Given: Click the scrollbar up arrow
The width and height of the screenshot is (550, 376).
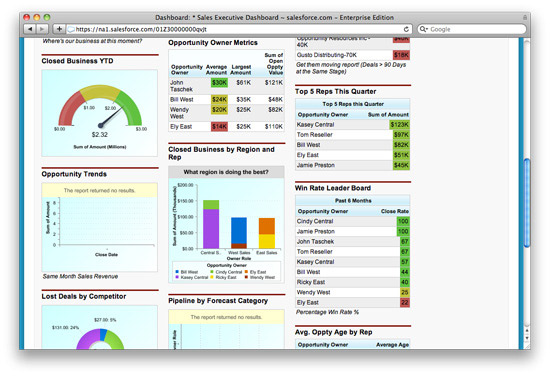Looking at the screenshot, I should (x=526, y=331).
